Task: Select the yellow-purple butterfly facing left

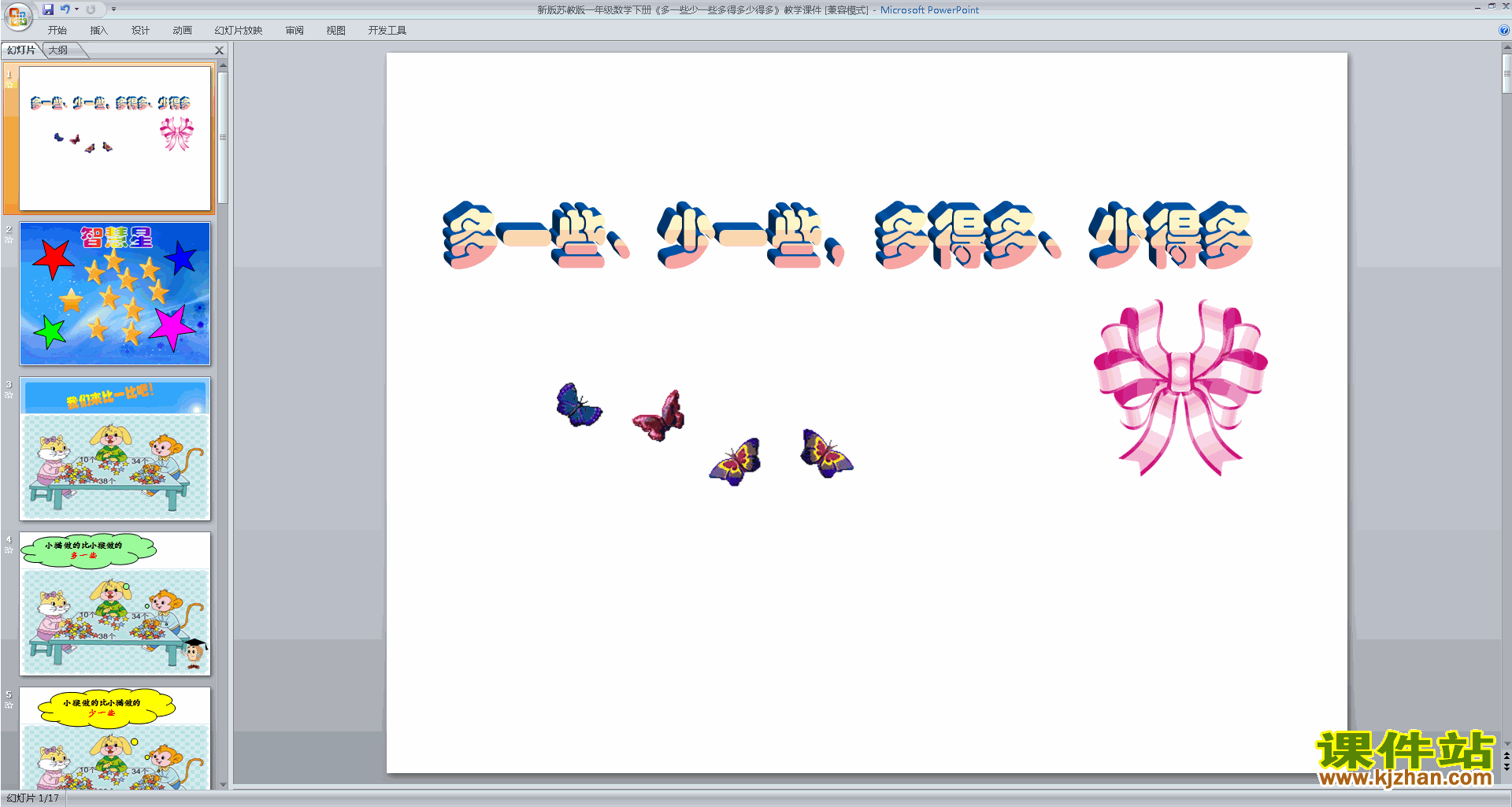Action: pos(736,461)
